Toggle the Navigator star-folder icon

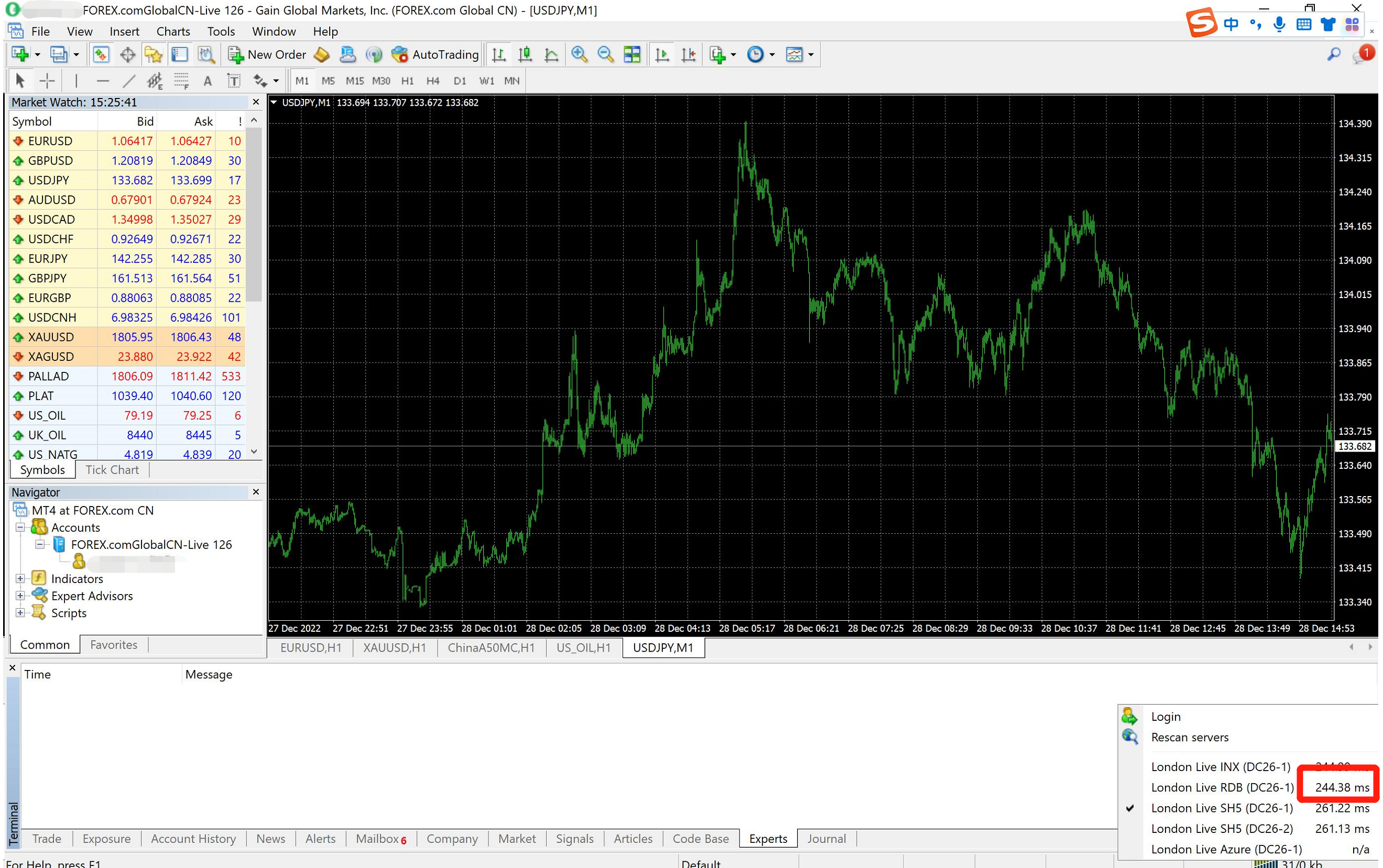tap(154, 54)
